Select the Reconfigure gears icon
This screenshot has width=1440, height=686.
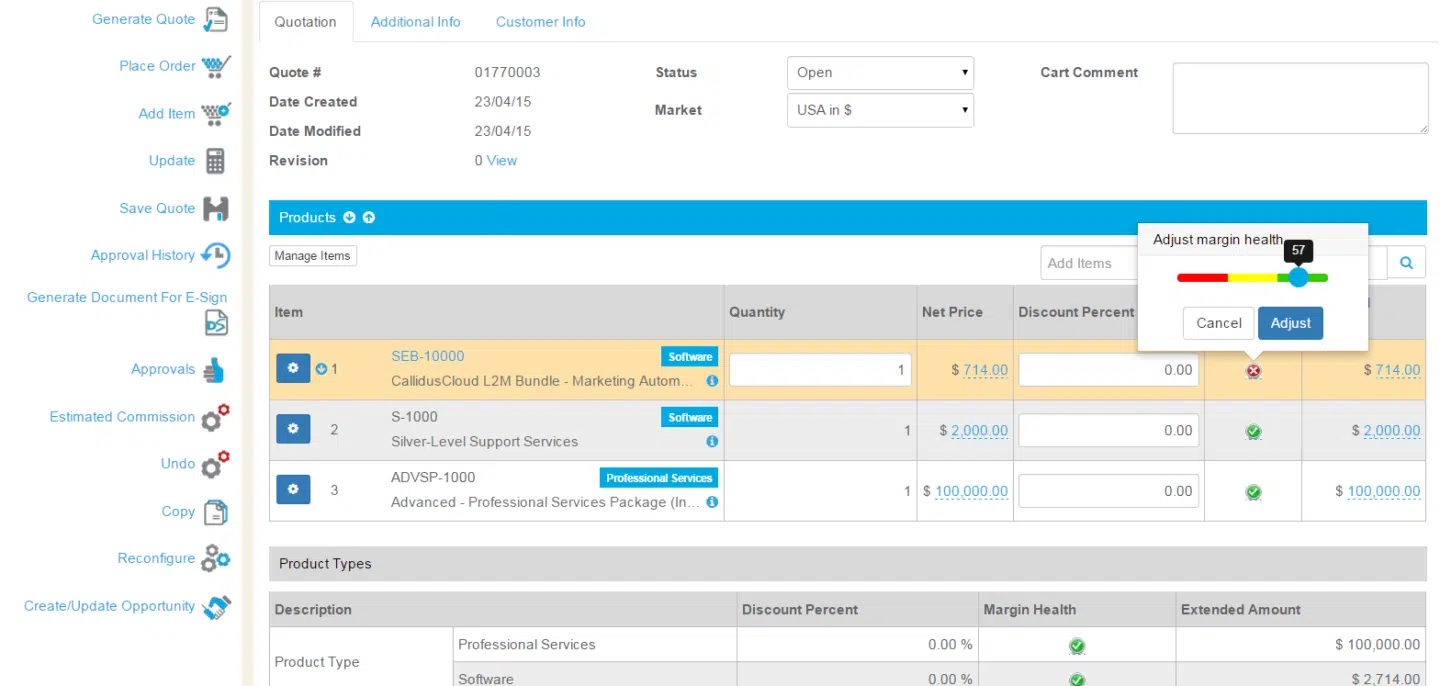point(215,558)
